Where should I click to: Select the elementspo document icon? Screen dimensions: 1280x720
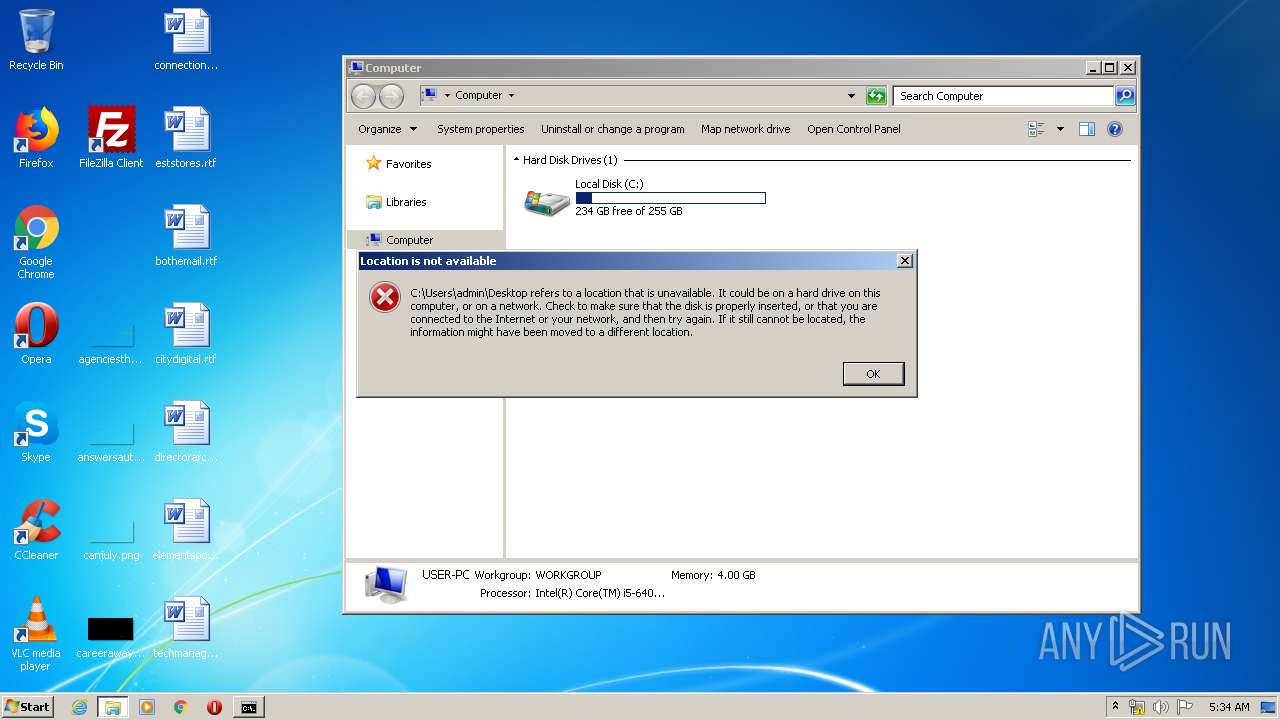coord(187,530)
